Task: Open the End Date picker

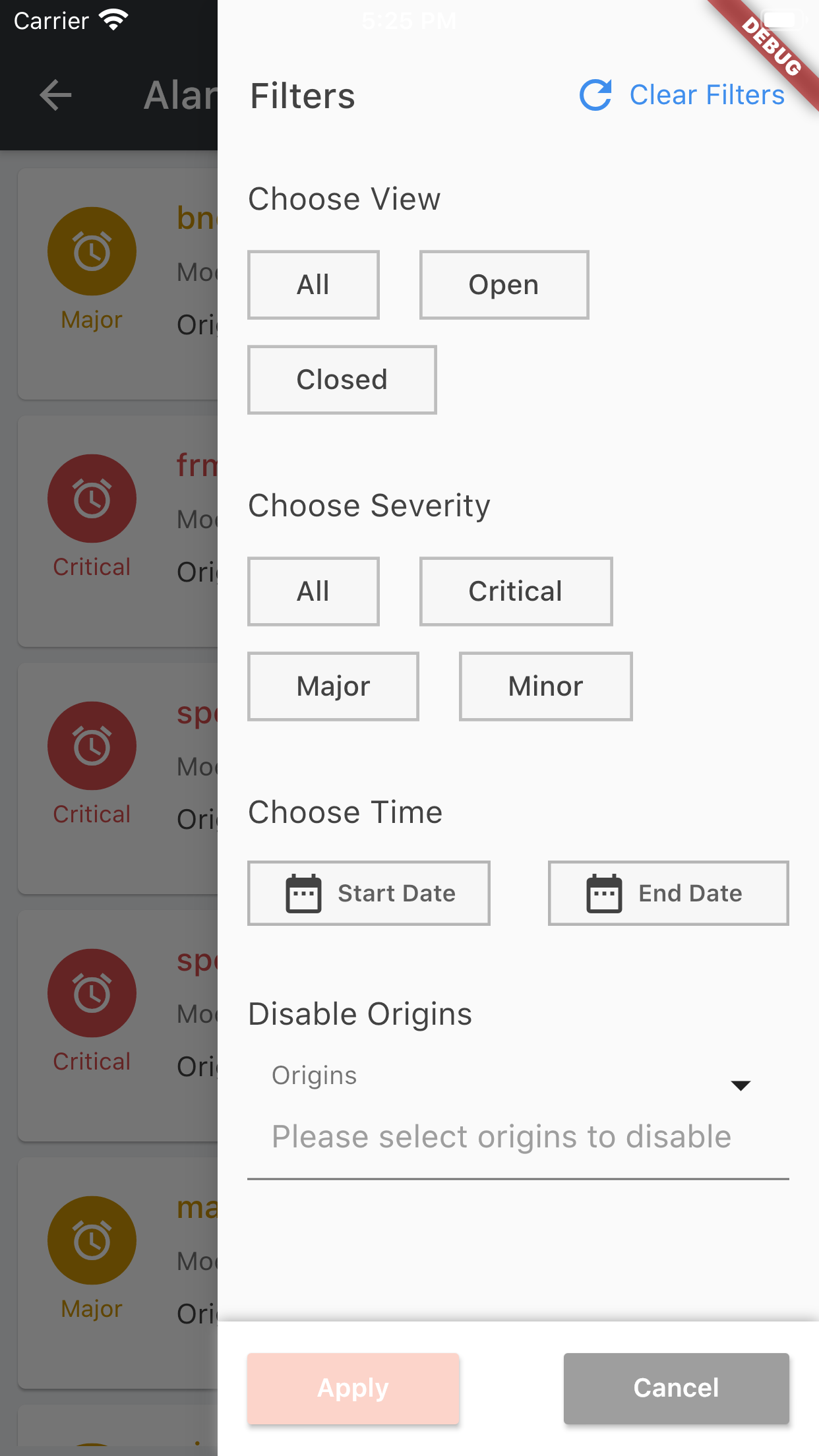Action: coord(669,894)
